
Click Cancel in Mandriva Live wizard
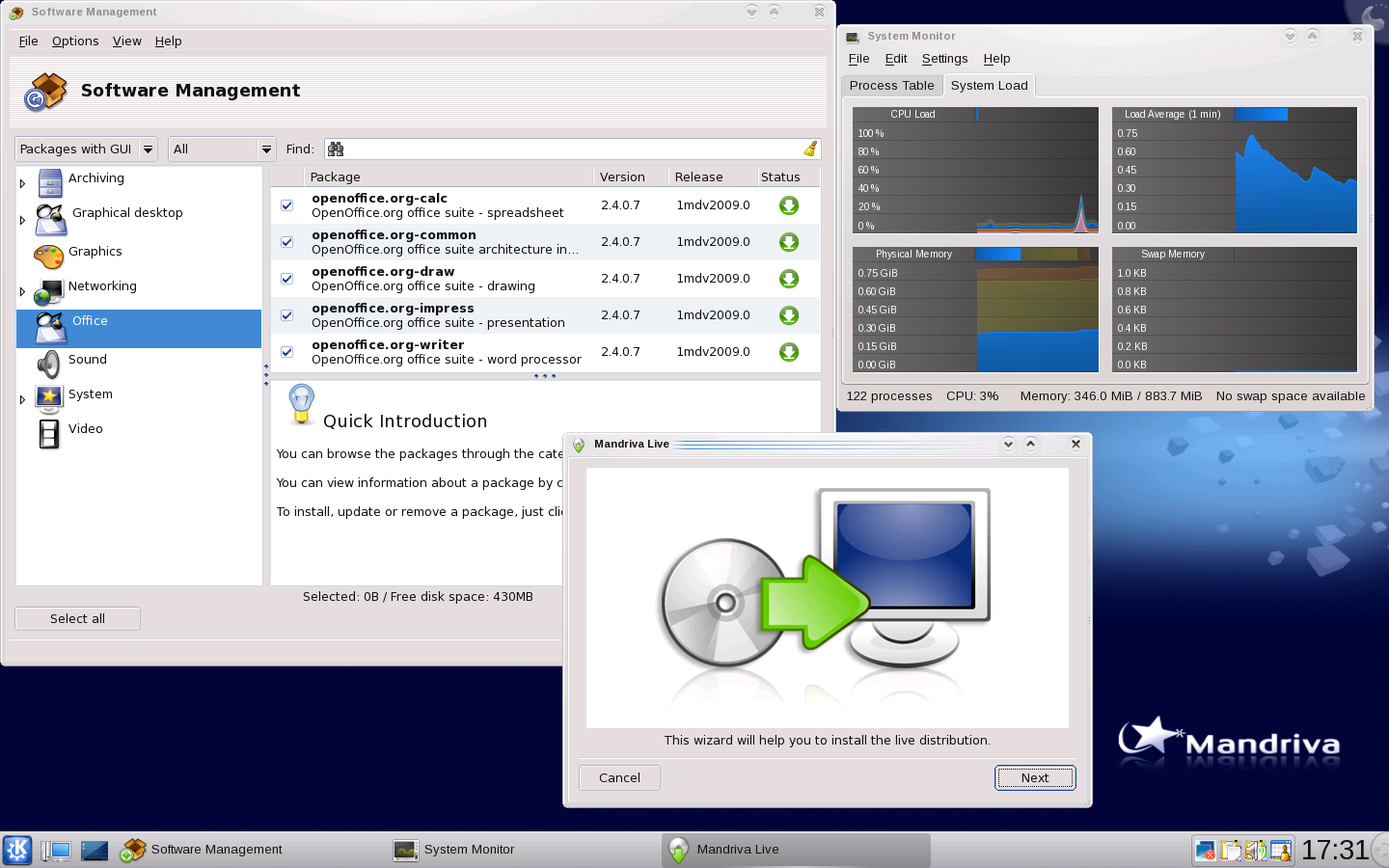coord(619,777)
